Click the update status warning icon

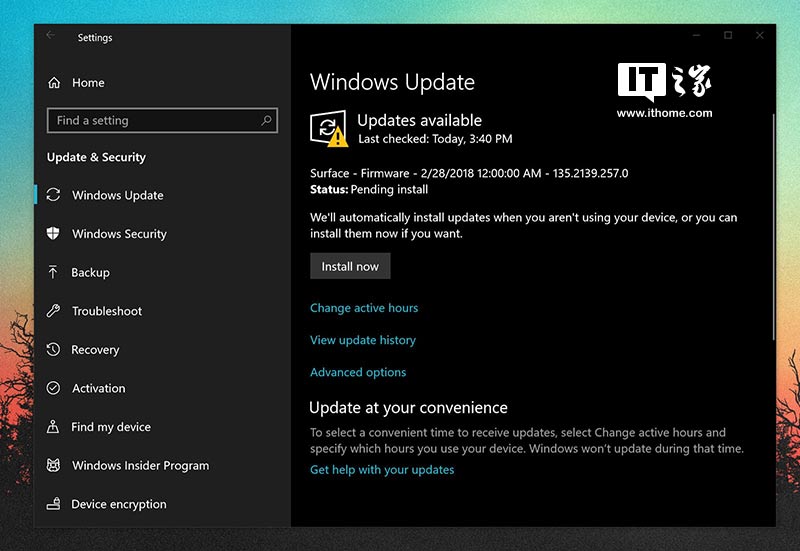[329, 129]
